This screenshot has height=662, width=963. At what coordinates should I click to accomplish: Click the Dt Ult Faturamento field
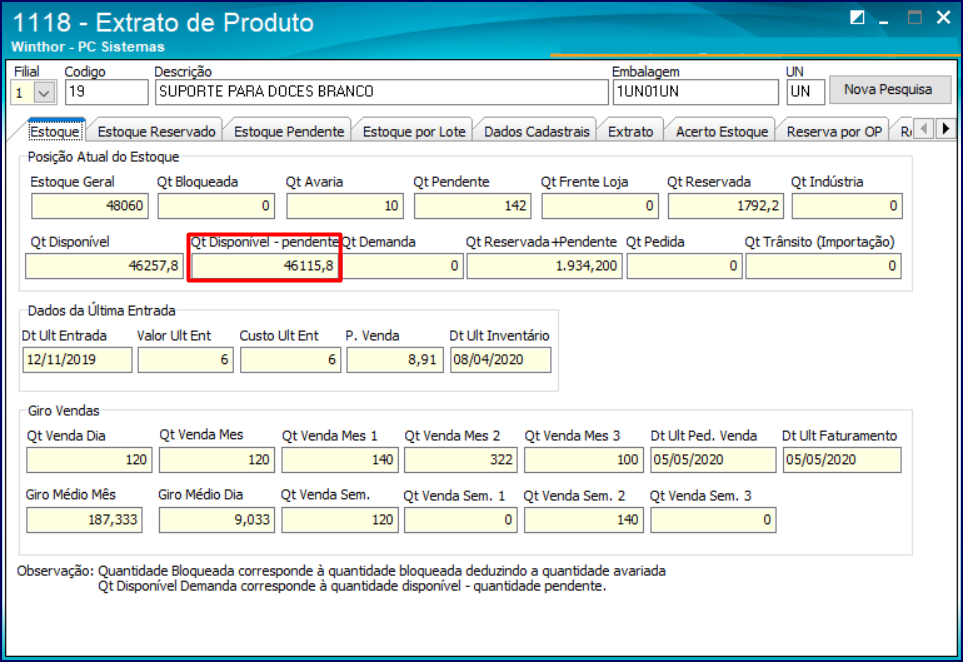pyautogui.click(x=842, y=460)
